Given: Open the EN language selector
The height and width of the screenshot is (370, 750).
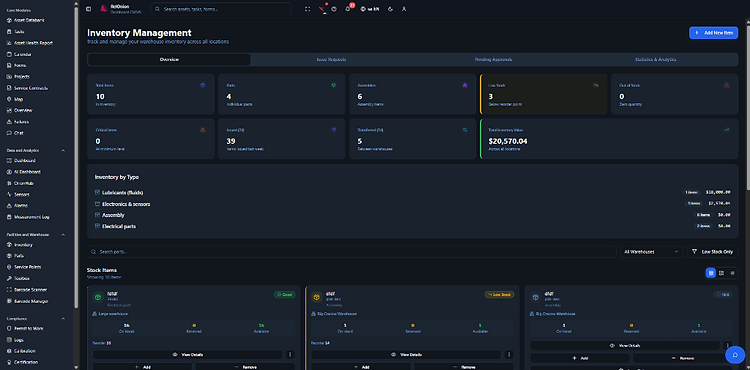Looking at the screenshot, I should coord(370,9).
